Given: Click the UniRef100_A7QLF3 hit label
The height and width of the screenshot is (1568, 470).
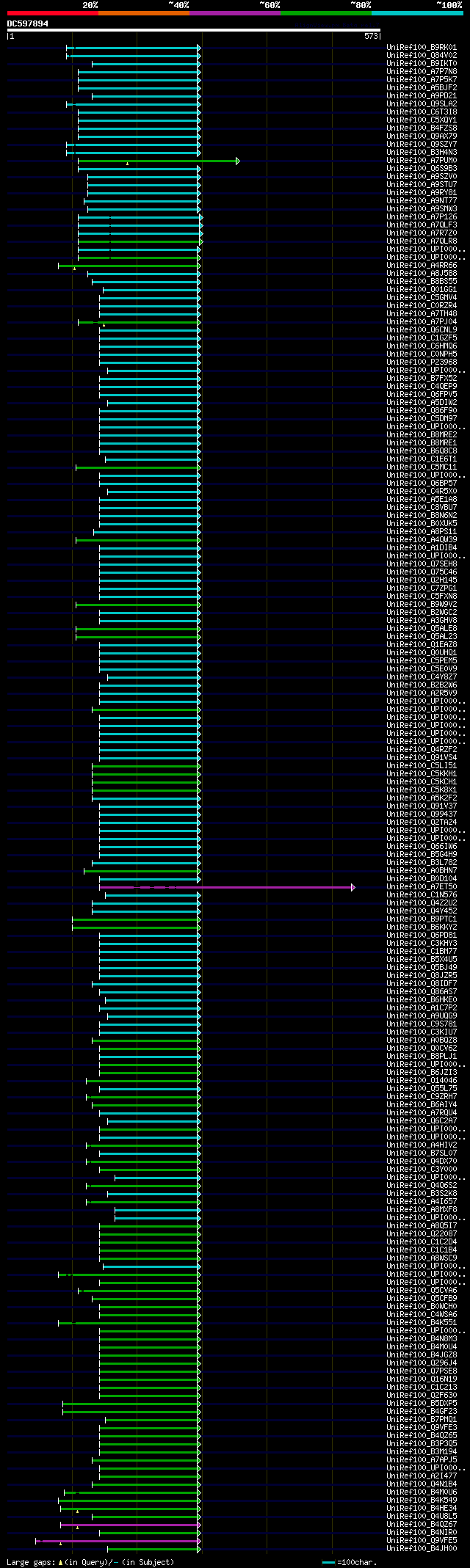Looking at the screenshot, I should [422, 225].
